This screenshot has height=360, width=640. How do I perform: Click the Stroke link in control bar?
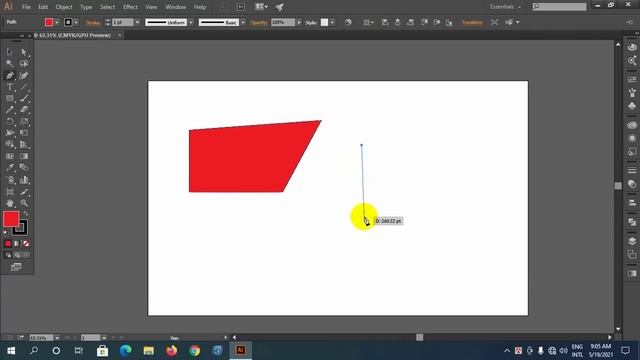click(x=93, y=22)
